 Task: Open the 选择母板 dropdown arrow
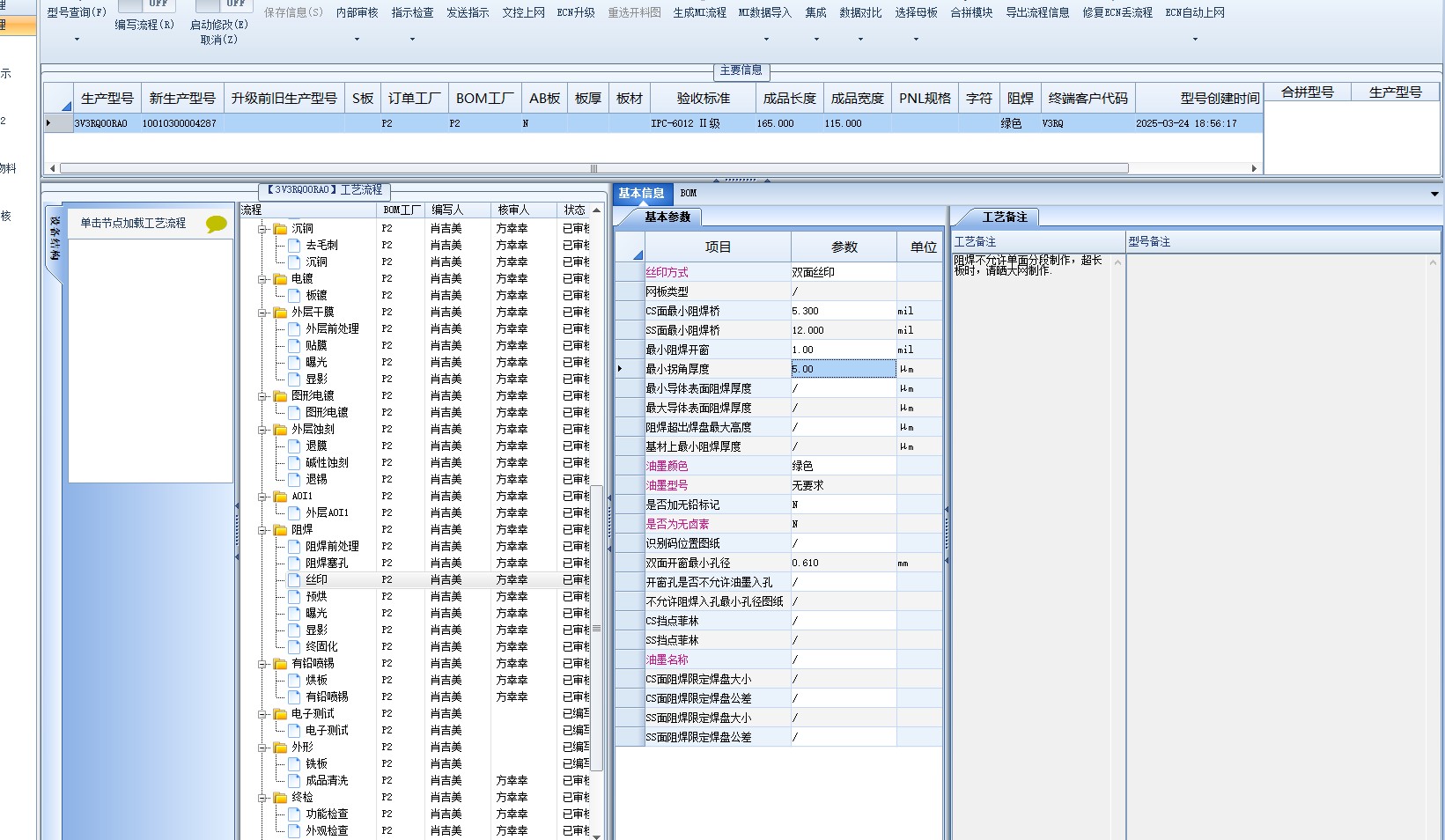[916, 40]
